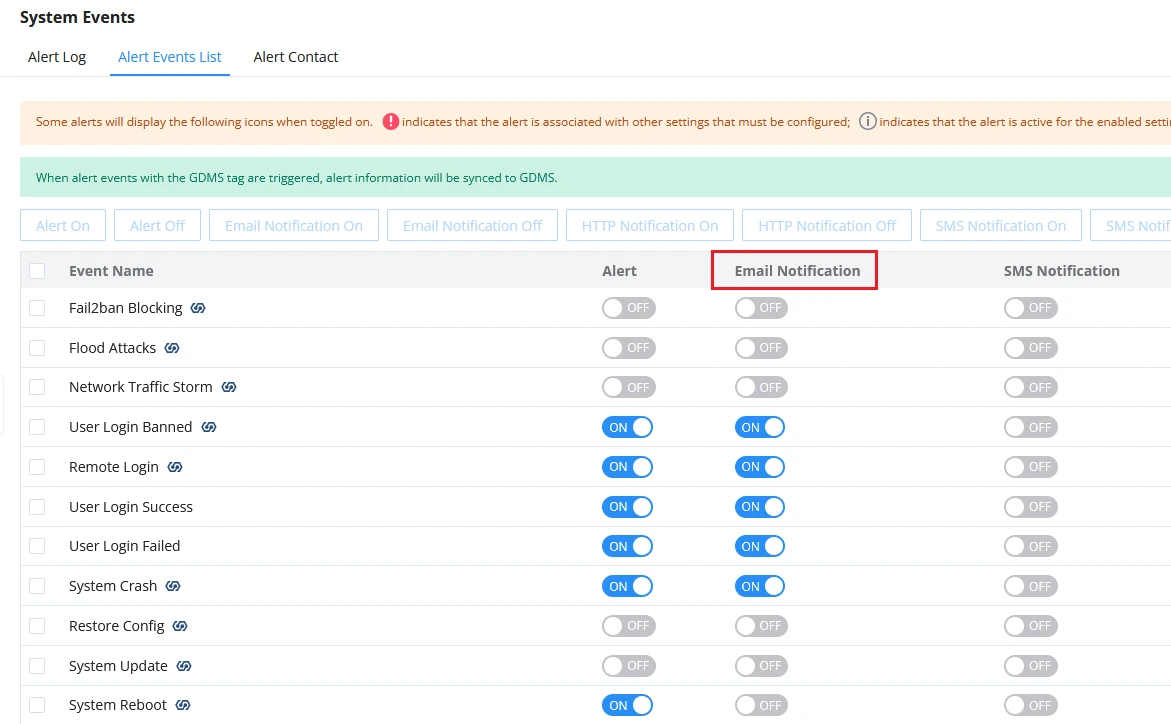The width and height of the screenshot is (1171, 724).
Task: Enable Alert toggle for Restore Config
Action: click(x=629, y=625)
